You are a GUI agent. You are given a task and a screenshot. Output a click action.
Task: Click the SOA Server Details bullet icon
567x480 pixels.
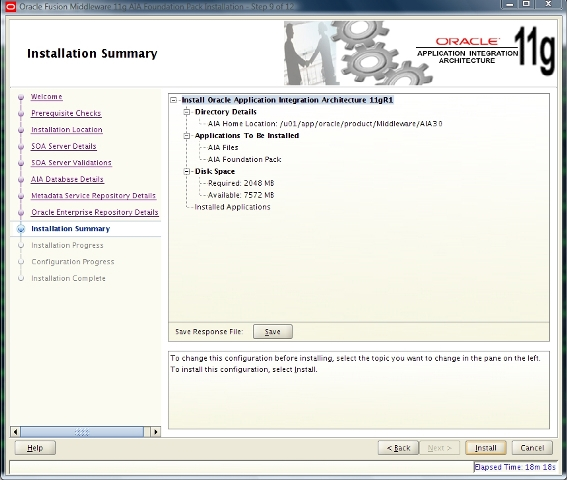21,146
